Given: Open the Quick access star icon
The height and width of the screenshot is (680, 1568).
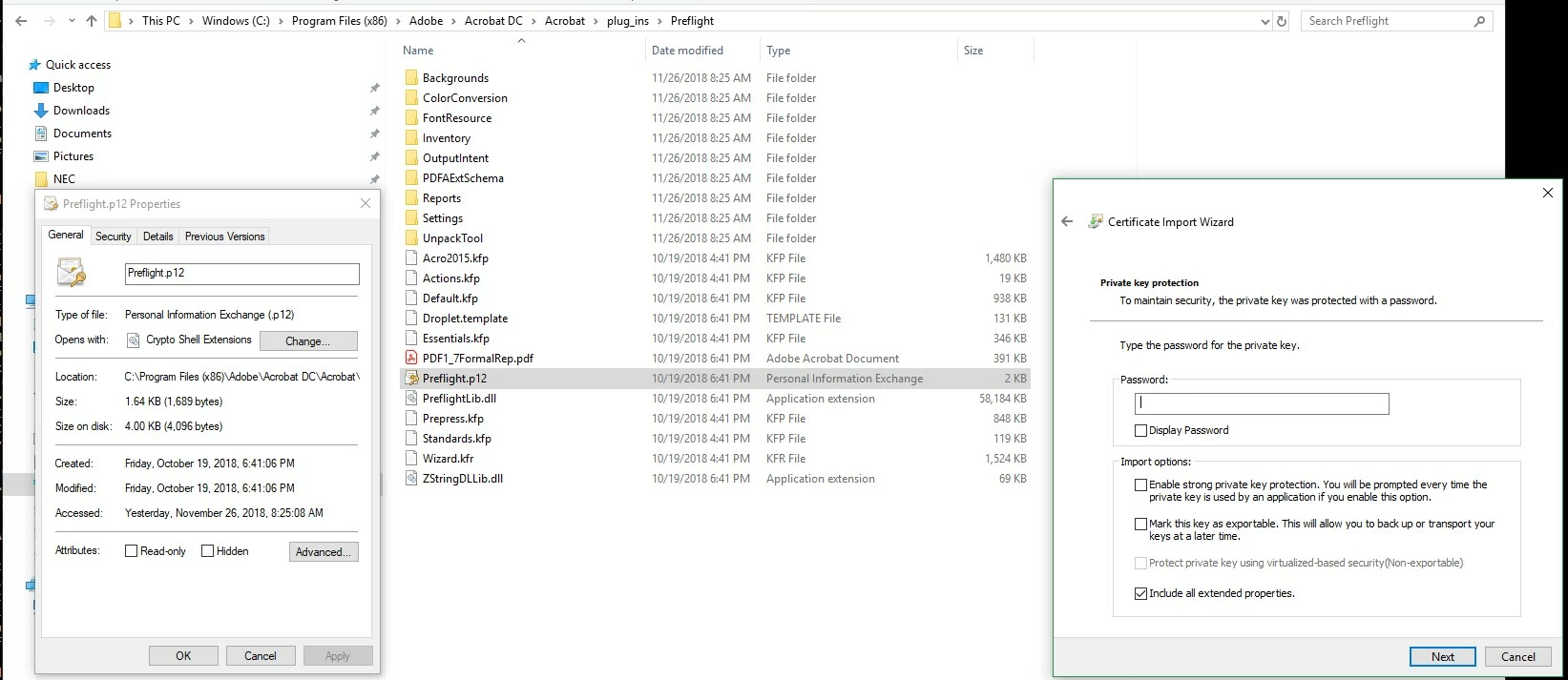Looking at the screenshot, I should [x=35, y=65].
